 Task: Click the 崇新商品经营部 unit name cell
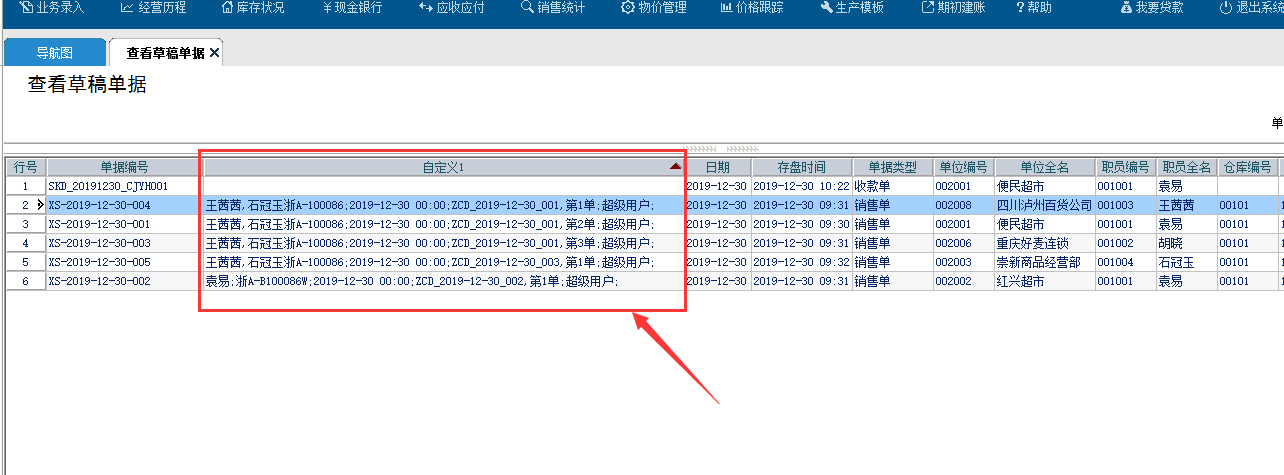[1045, 262]
